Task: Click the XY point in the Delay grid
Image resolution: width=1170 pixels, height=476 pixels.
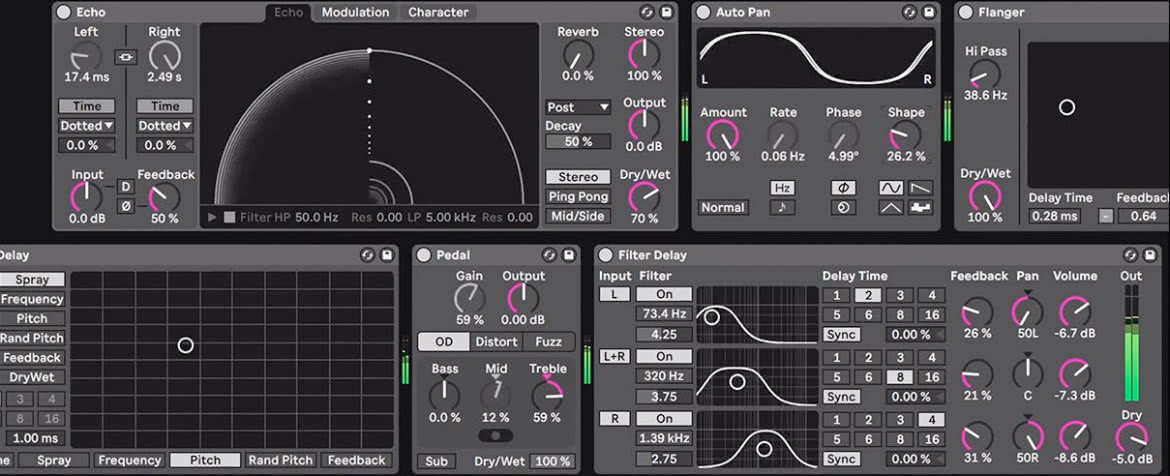Action: coord(185,345)
